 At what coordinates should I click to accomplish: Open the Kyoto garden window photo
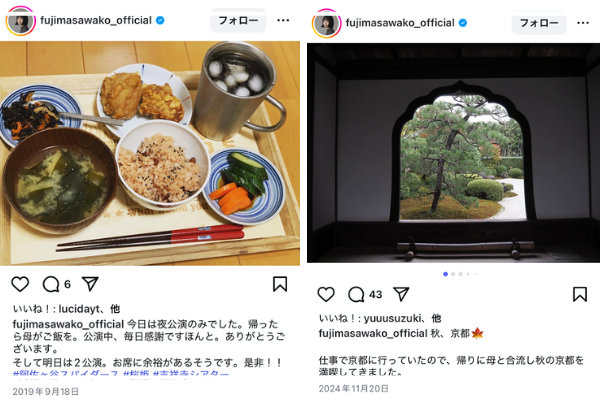click(453, 153)
